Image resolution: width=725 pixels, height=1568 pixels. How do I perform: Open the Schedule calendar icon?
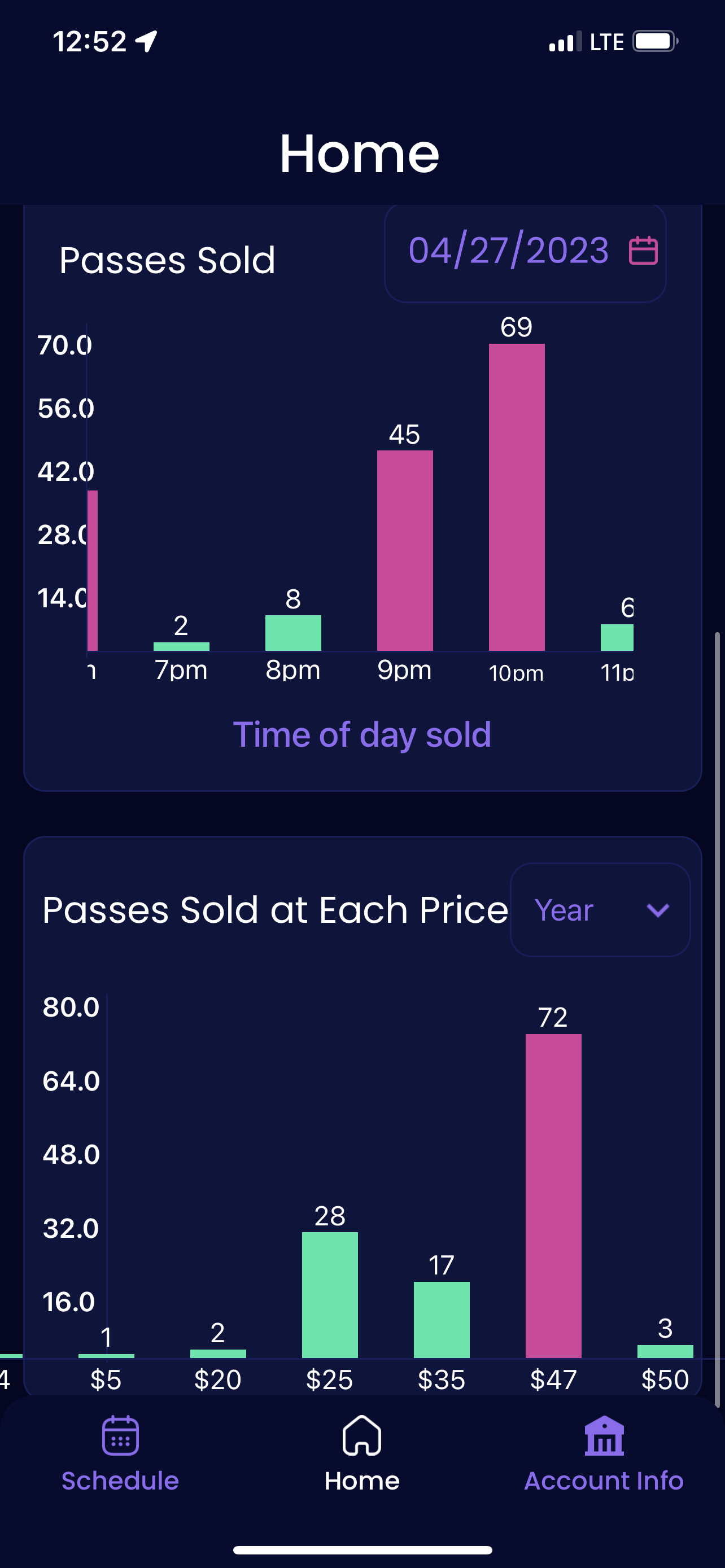point(120,1436)
